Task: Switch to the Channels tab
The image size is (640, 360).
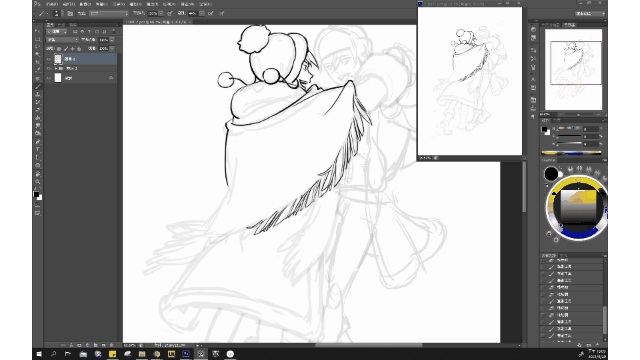Action: click(x=61, y=25)
